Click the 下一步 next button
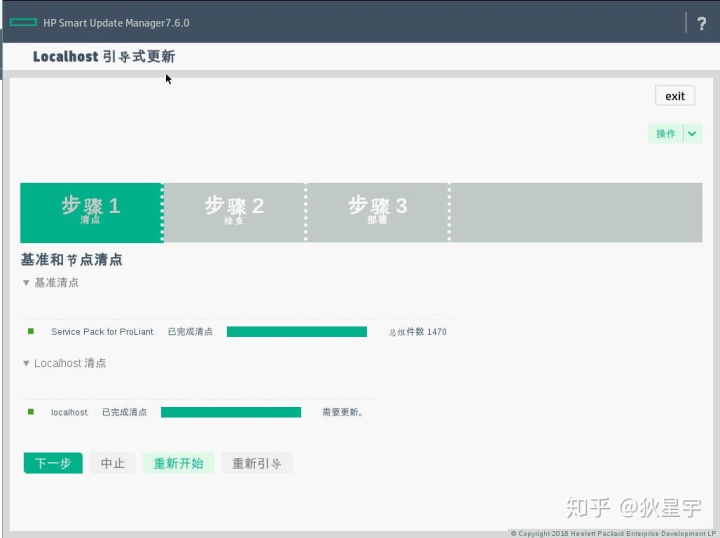 [53, 463]
